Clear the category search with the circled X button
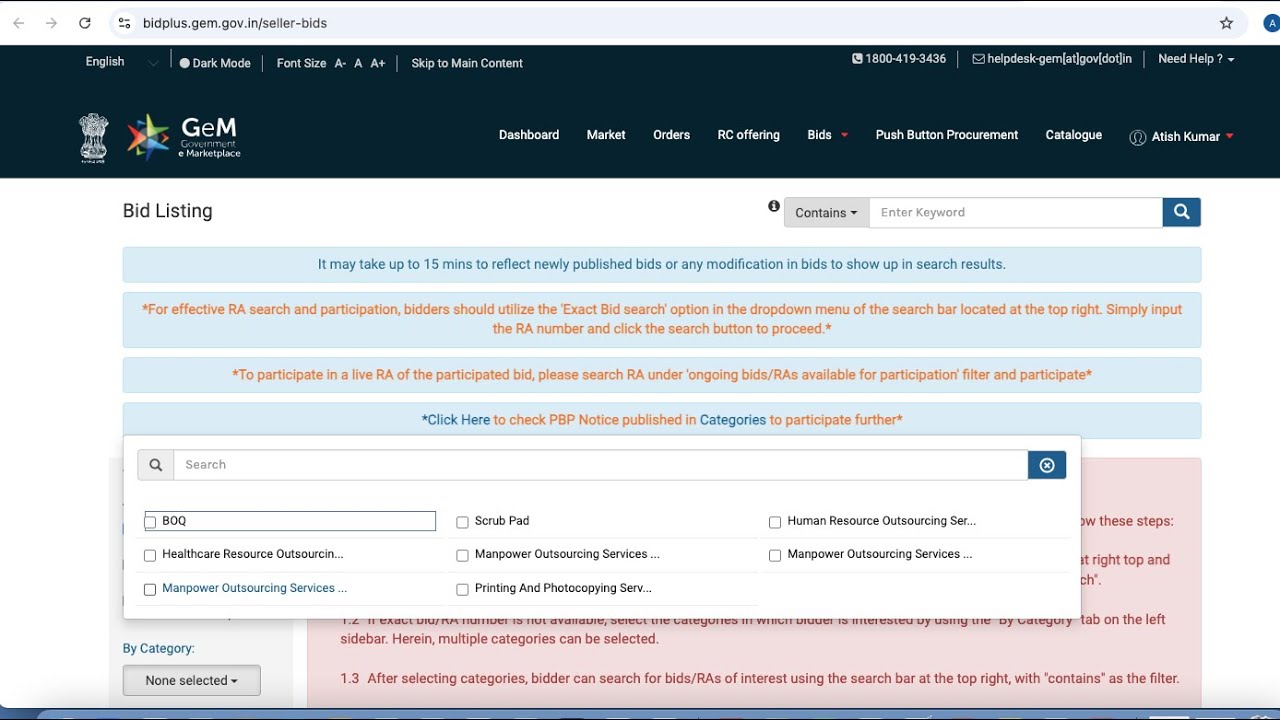Screen dimensions: 1280x720 click(x=1047, y=465)
